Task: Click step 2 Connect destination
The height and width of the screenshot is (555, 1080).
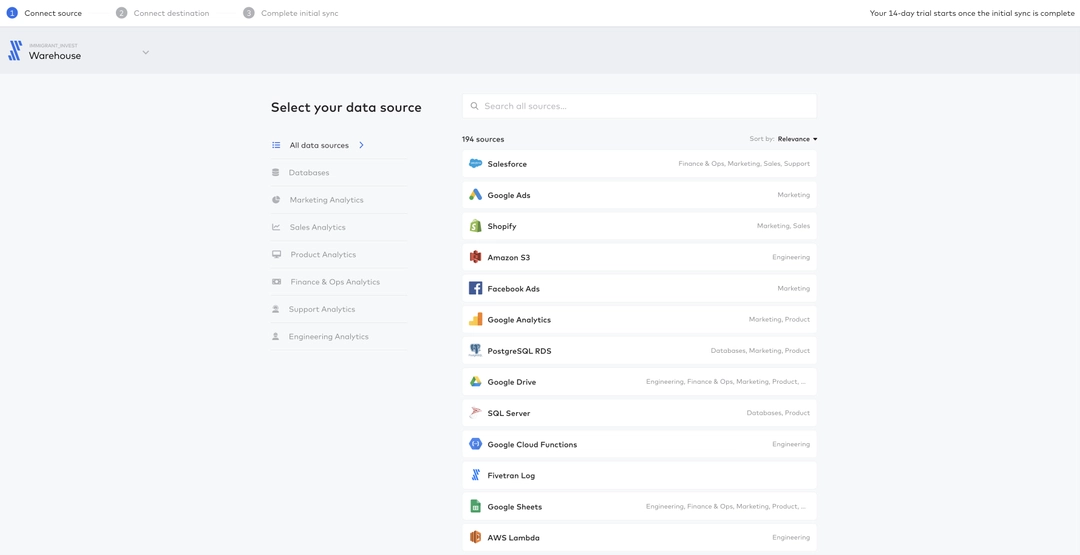Action: tap(163, 13)
